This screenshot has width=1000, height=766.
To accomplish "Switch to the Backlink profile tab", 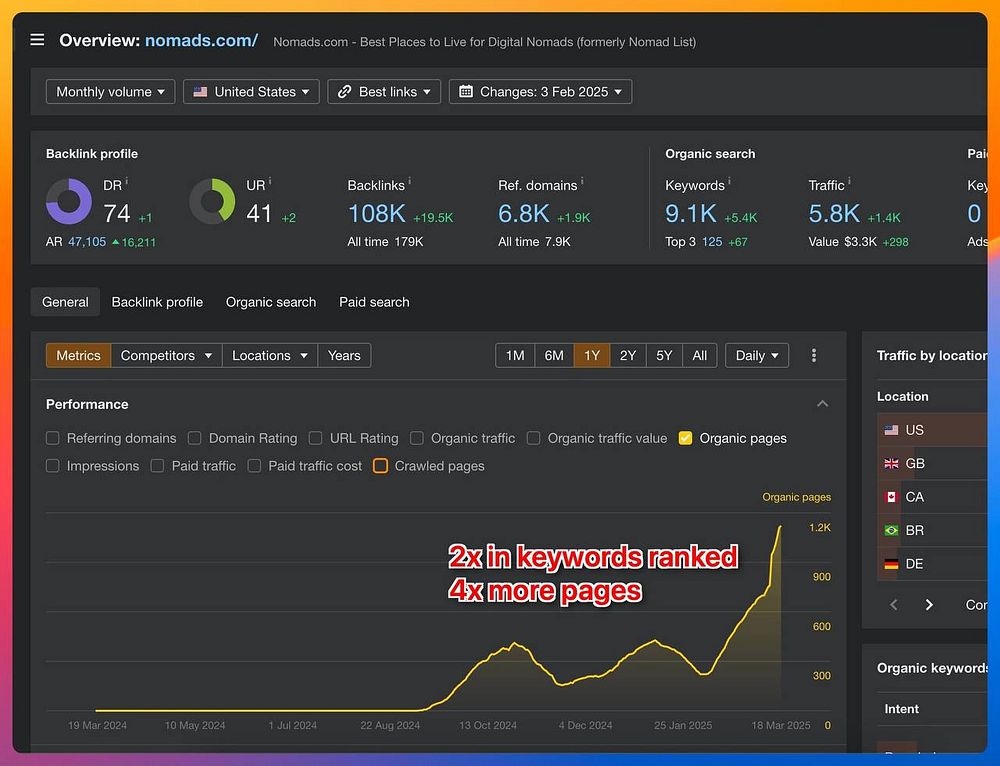I will (157, 302).
